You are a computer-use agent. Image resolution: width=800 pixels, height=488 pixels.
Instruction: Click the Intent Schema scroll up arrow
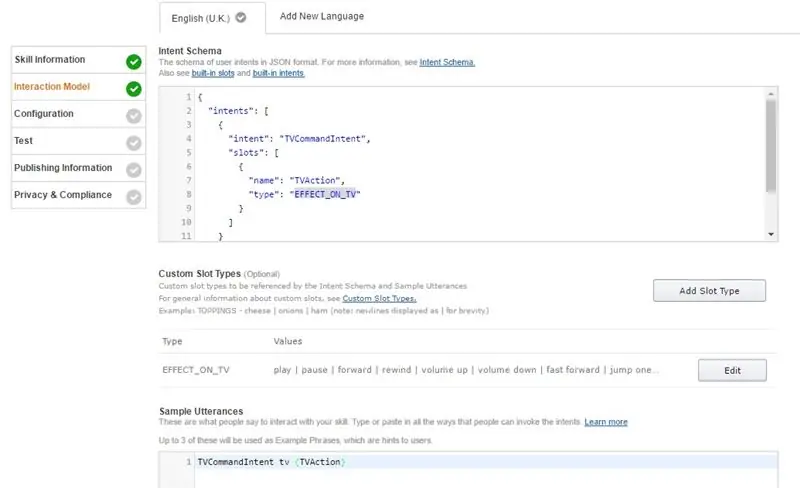[770, 94]
